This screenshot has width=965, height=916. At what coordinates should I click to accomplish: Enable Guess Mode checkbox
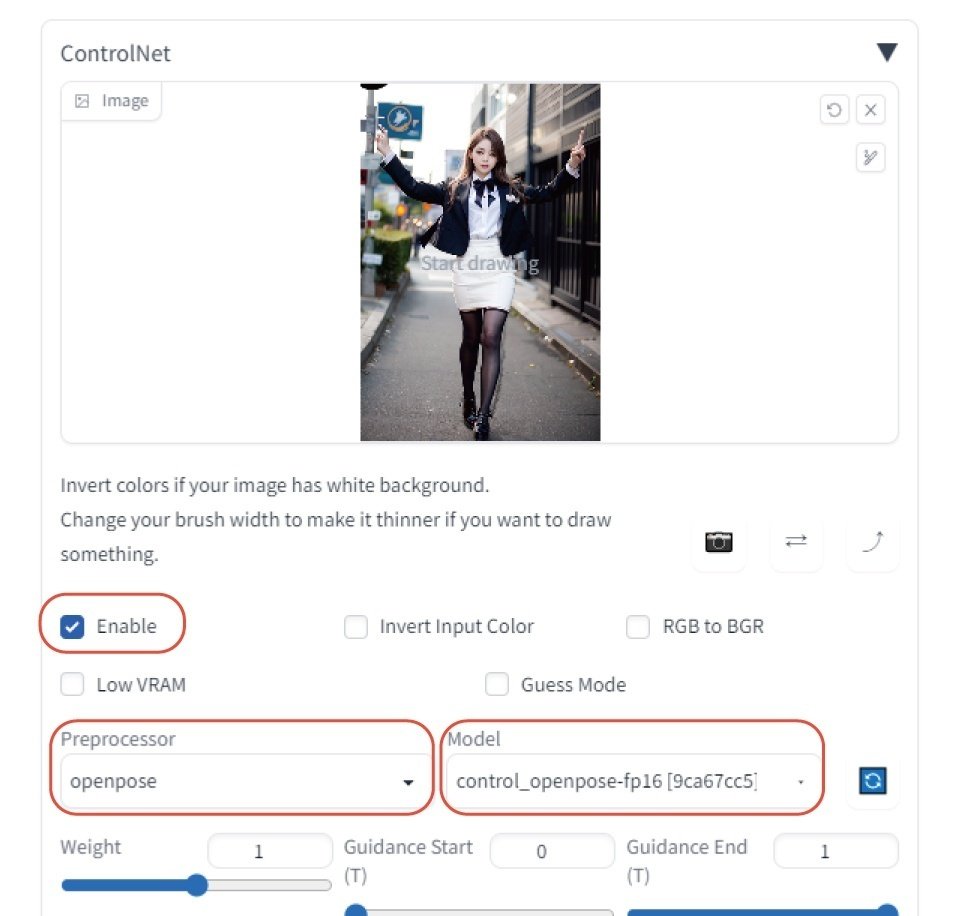(x=497, y=685)
